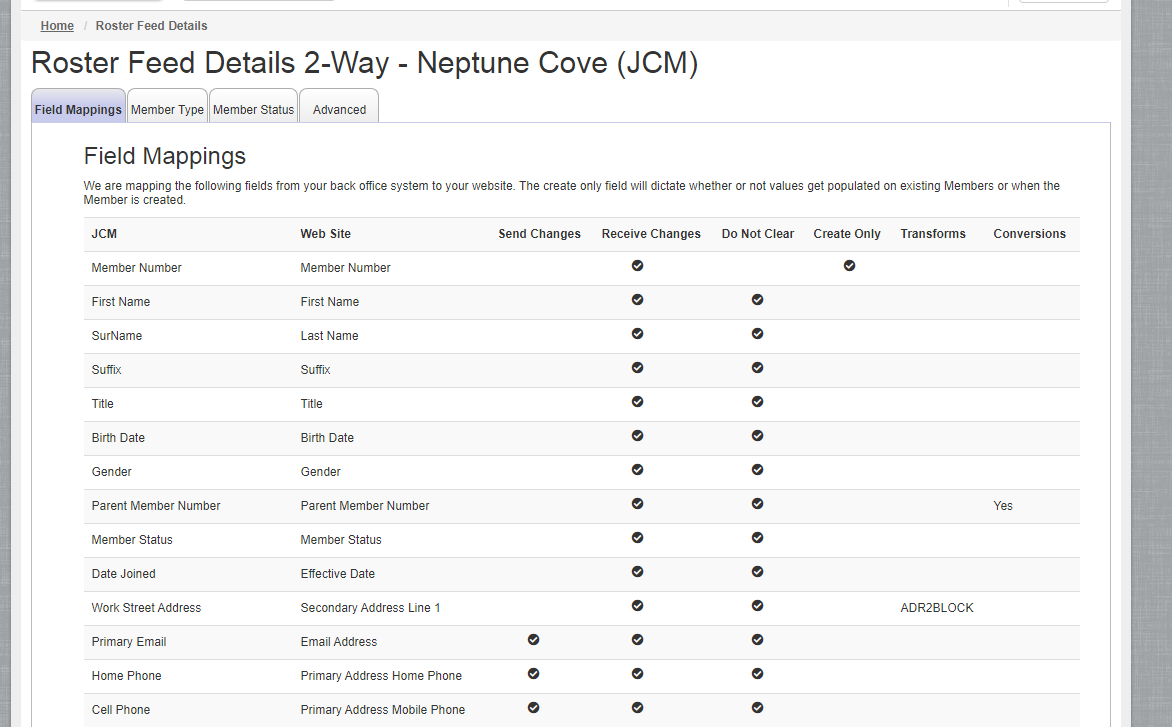Click Send Changes check for Cell Phone row
The height and width of the screenshot is (727, 1172).
coord(534,708)
